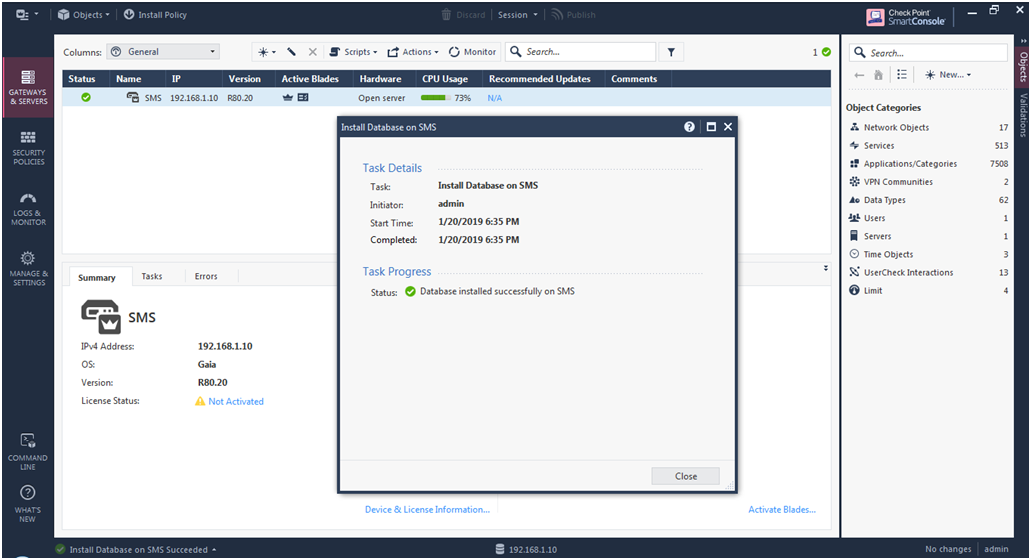1031x560 pixels.
Task: Click the objects panel back arrow
Action: click(859, 75)
